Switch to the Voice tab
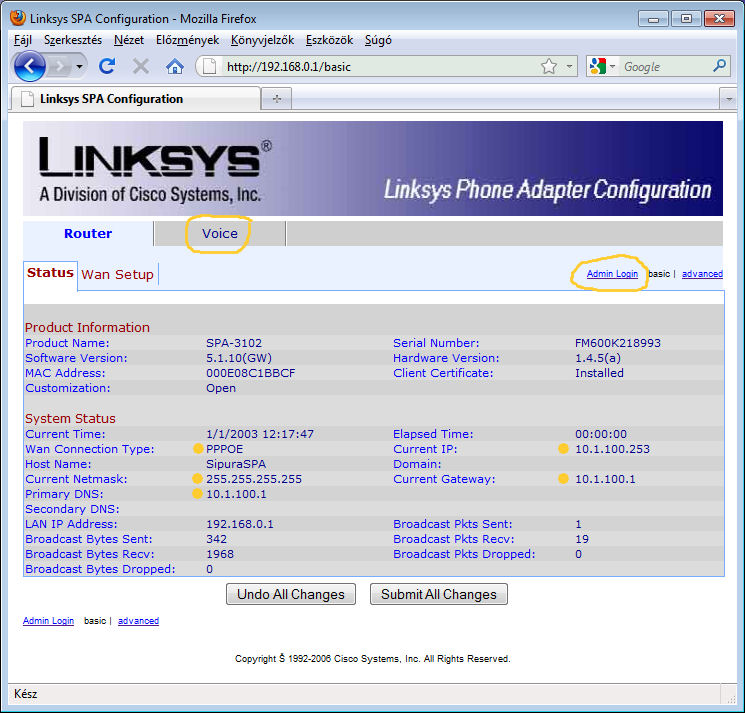 click(220, 233)
